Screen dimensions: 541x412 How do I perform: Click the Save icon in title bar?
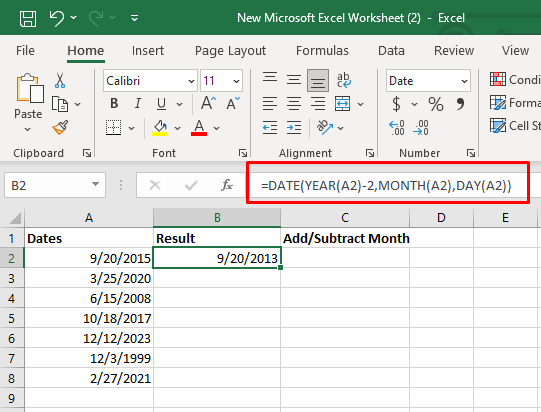click(x=28, y=18)
